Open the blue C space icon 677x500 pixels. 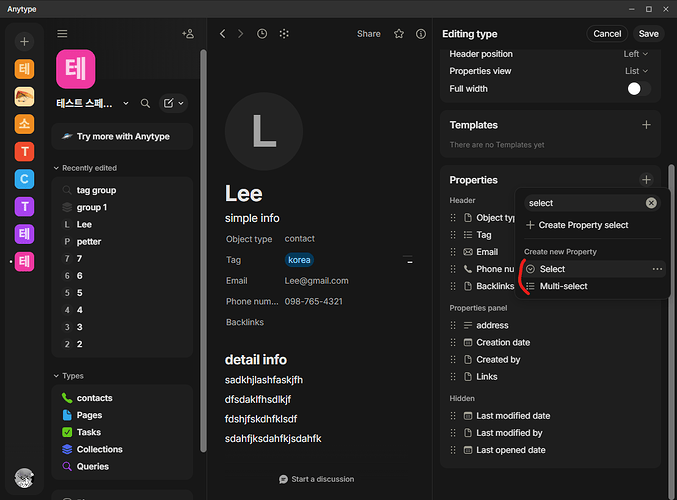[24, 179]
